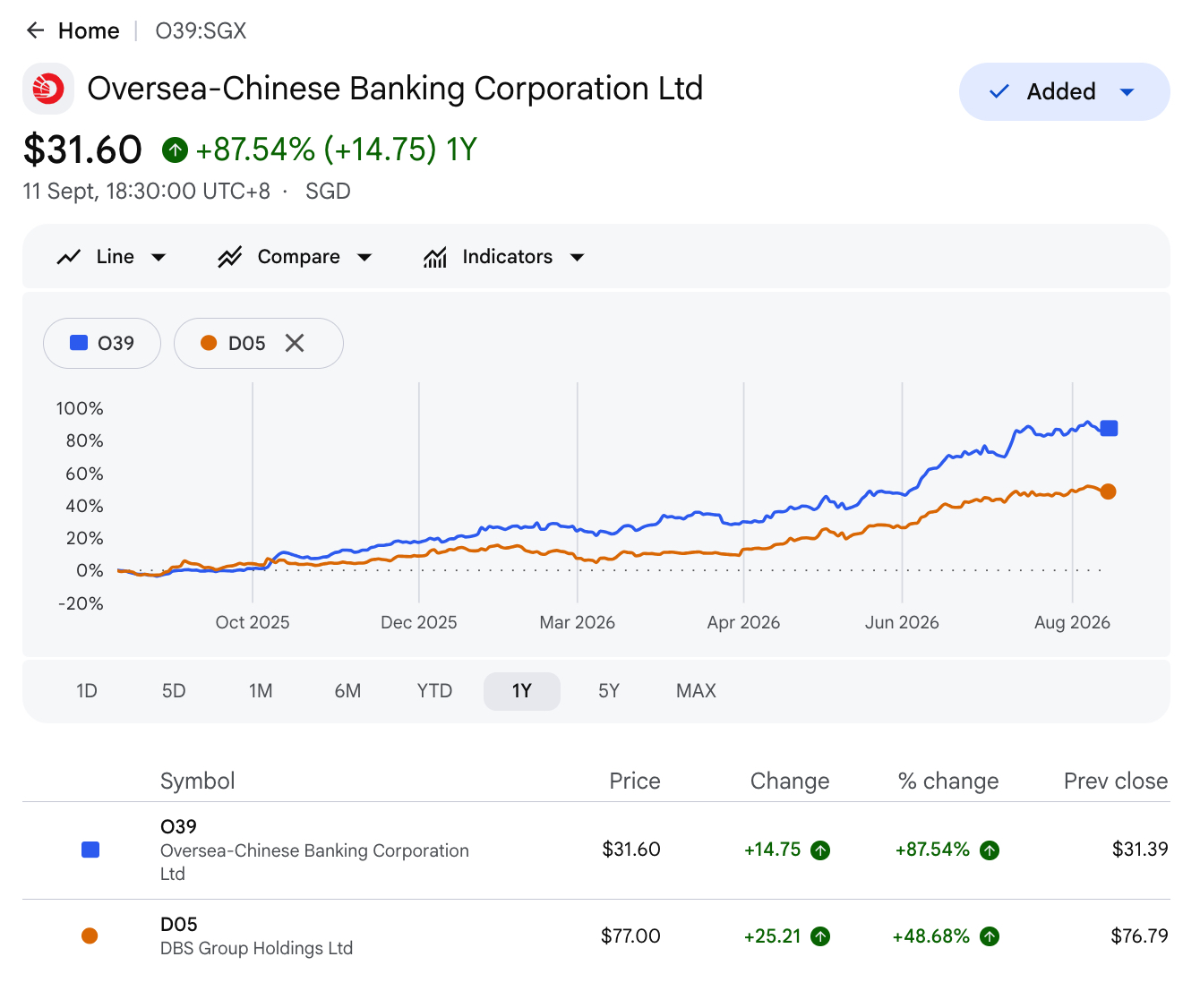Click the 100% y-axis label
The image size is (1200, 1008).
point(80,408)
